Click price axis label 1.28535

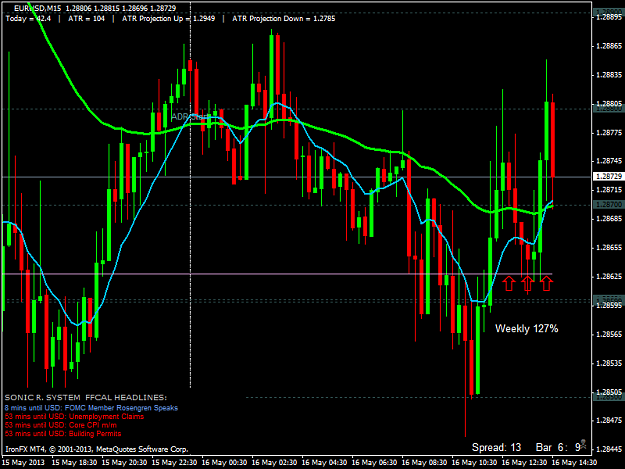pos(609,363)
